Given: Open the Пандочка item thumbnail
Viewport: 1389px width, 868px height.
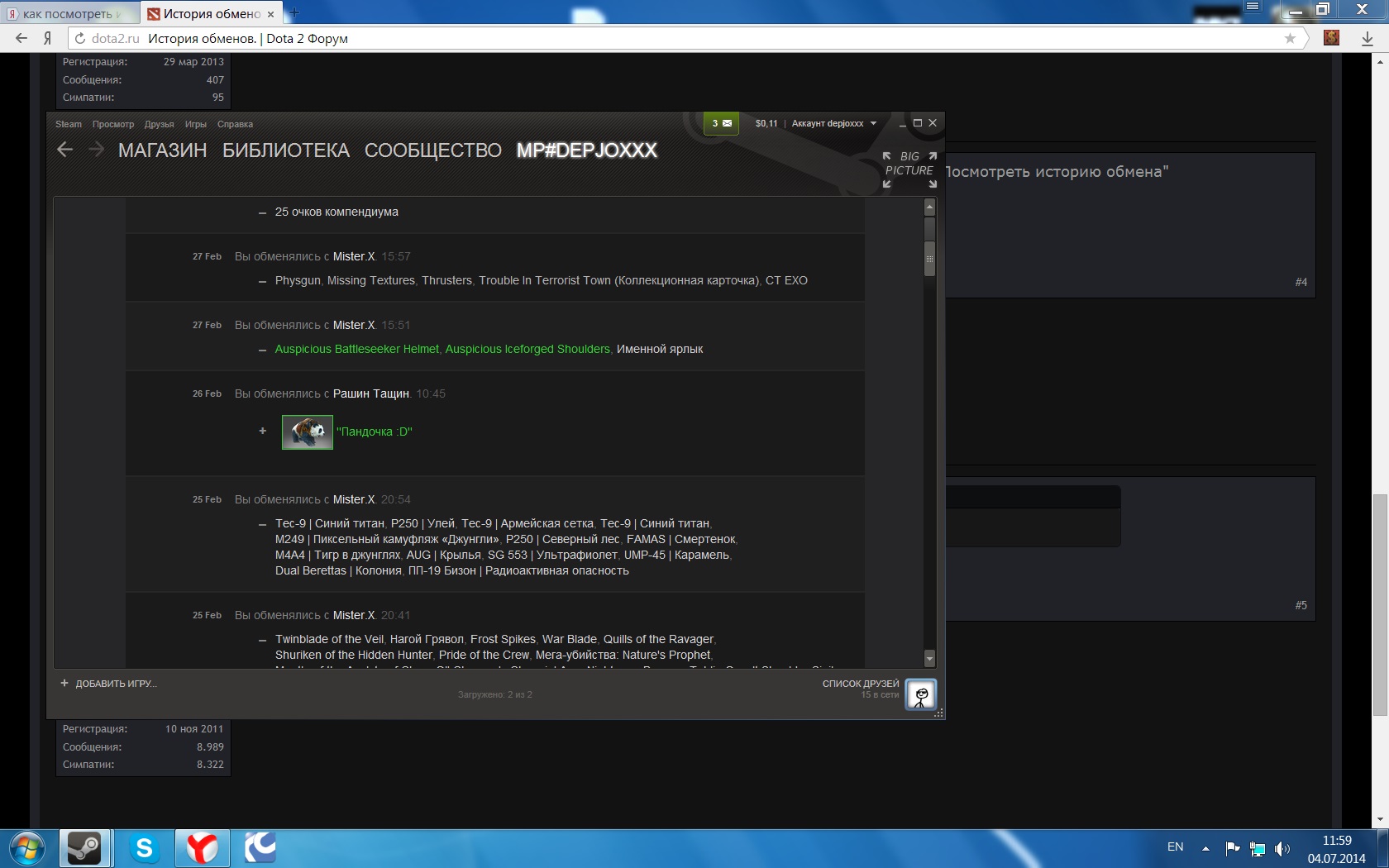Looking at the screenshot, I should [308, 432].
